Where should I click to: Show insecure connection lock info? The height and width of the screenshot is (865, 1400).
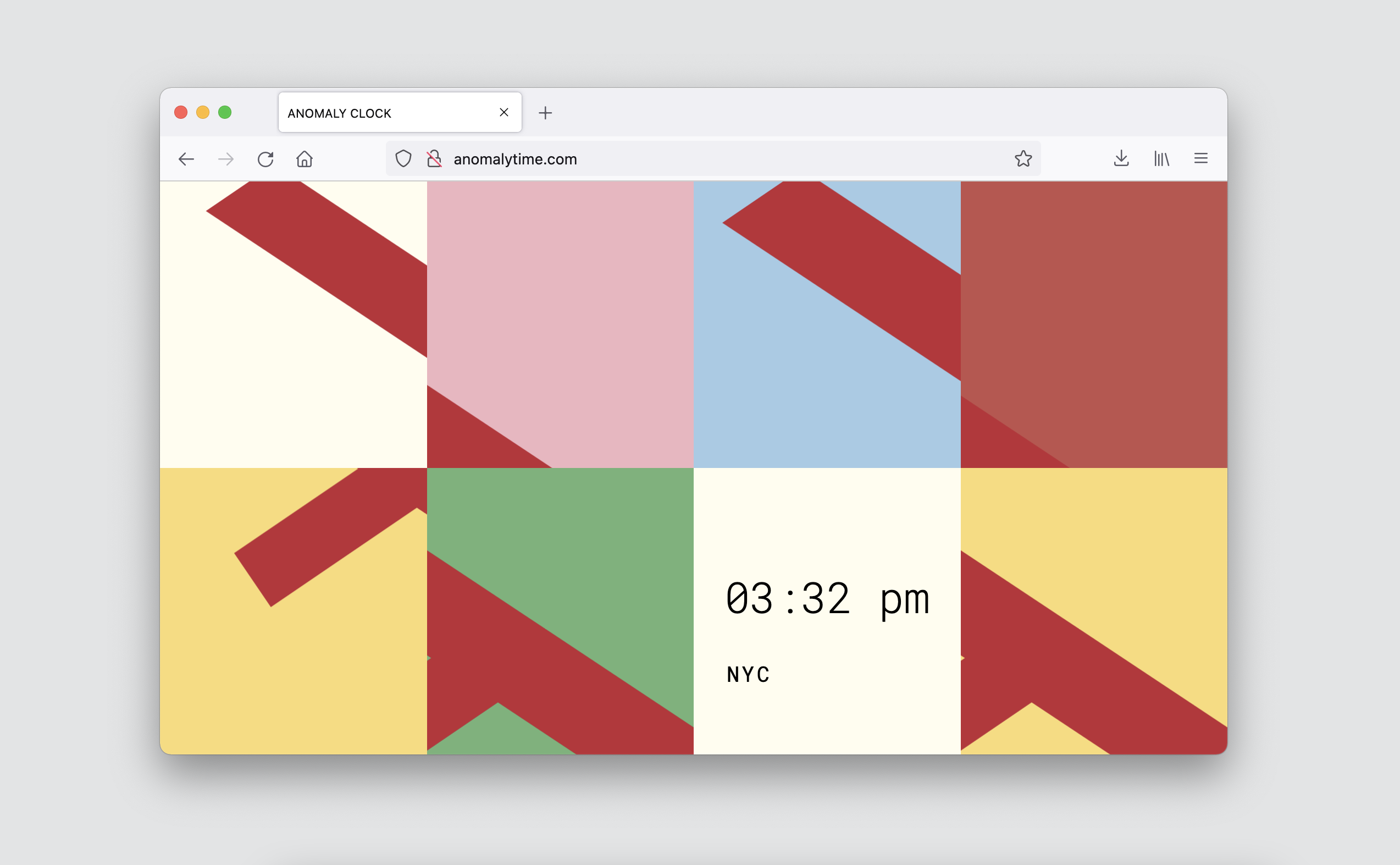(434, 158)
